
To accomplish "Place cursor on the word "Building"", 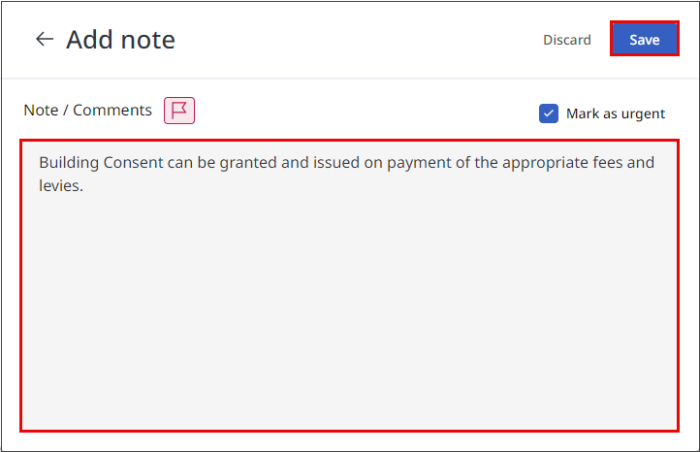I will tap(69, 162).
